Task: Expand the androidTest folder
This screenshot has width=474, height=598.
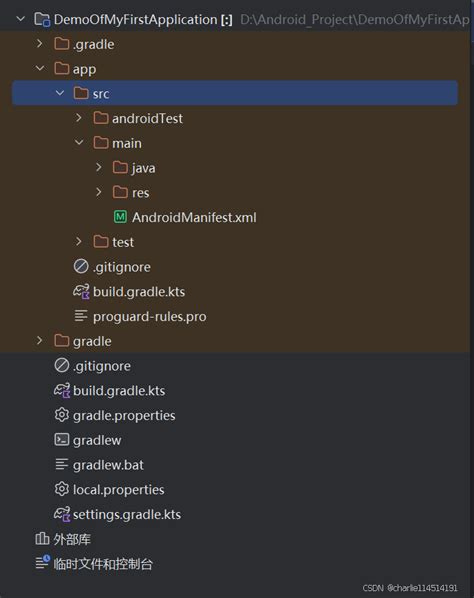Action: pos(79,118)
